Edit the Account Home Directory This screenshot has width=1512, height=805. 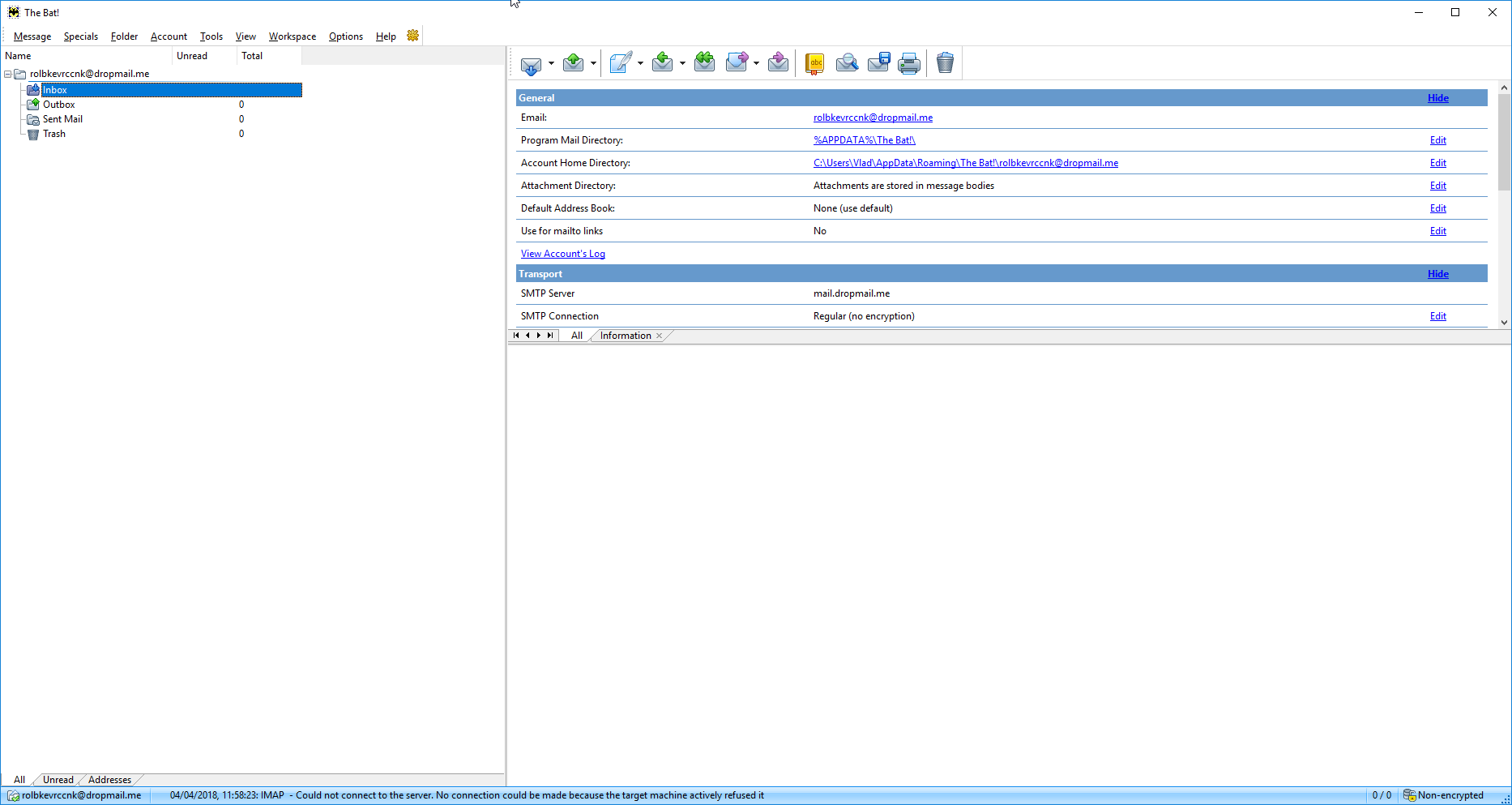coord(1438,163)
